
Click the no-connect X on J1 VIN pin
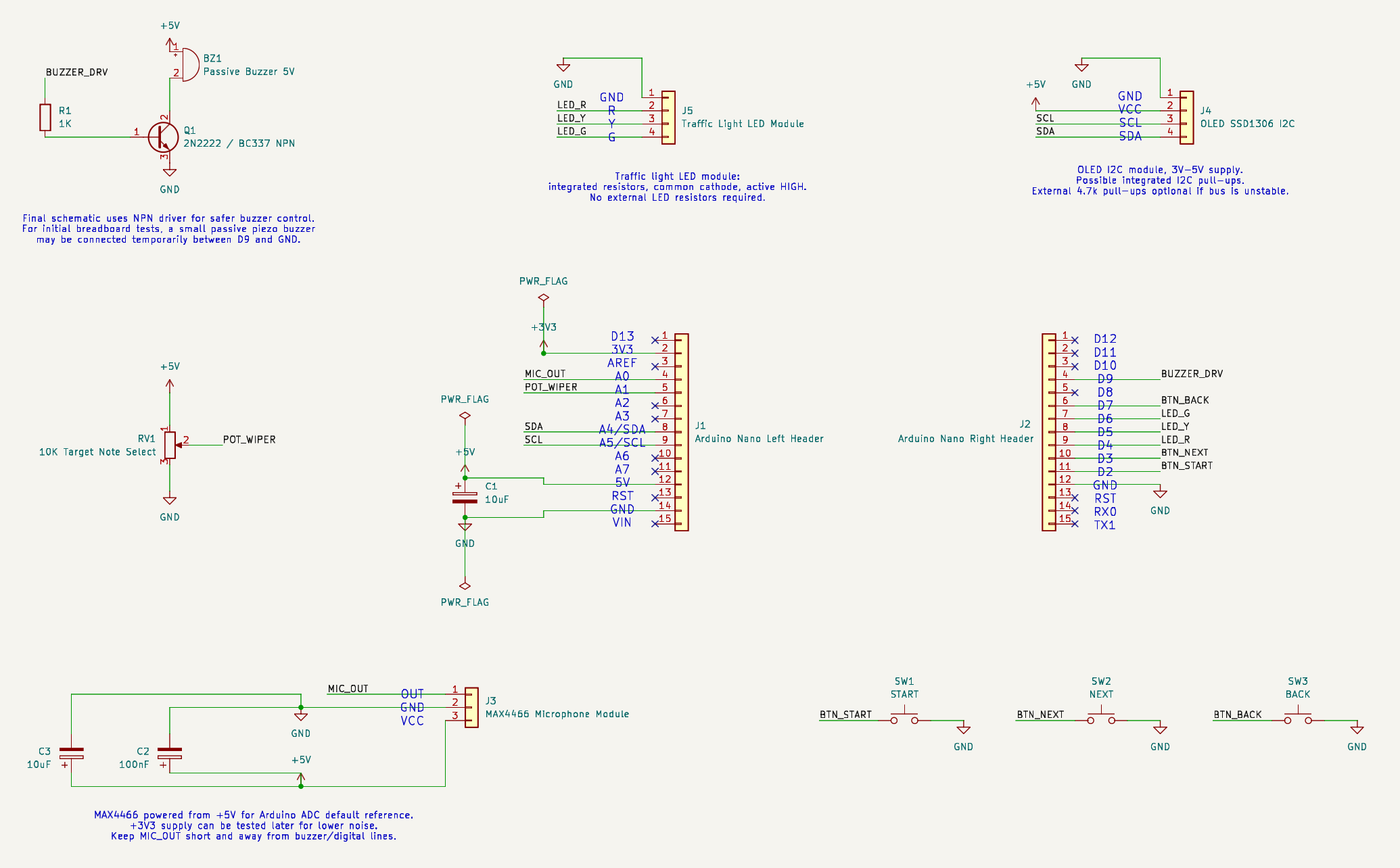point(655,524)
